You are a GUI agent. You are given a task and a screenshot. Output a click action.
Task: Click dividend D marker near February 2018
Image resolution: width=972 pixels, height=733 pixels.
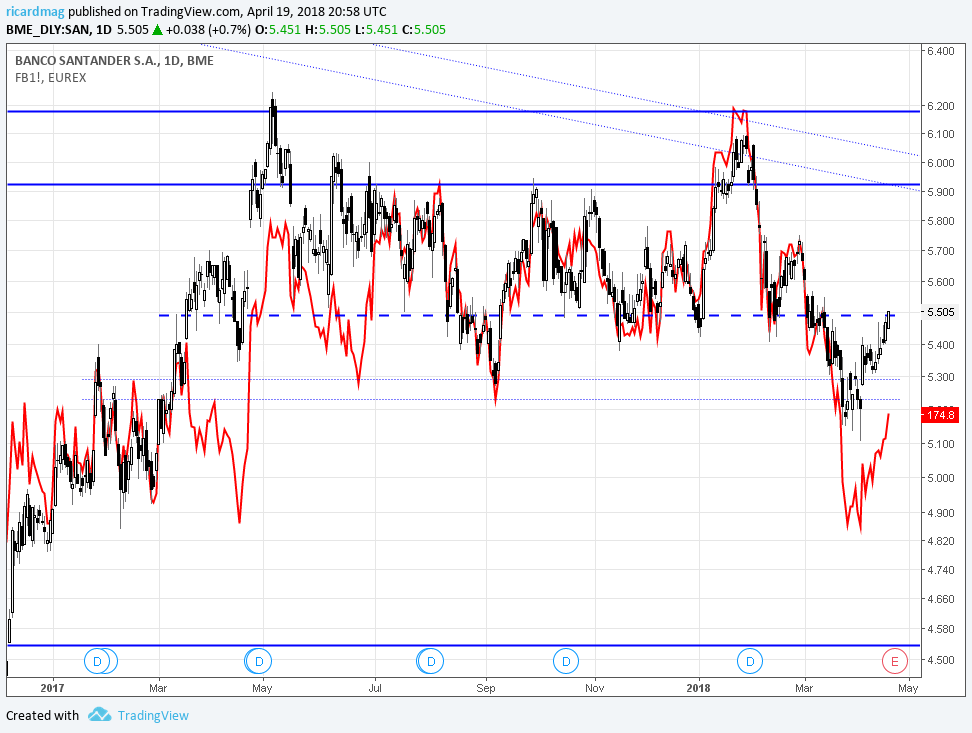pyautogui.click(x=750, y=662)
